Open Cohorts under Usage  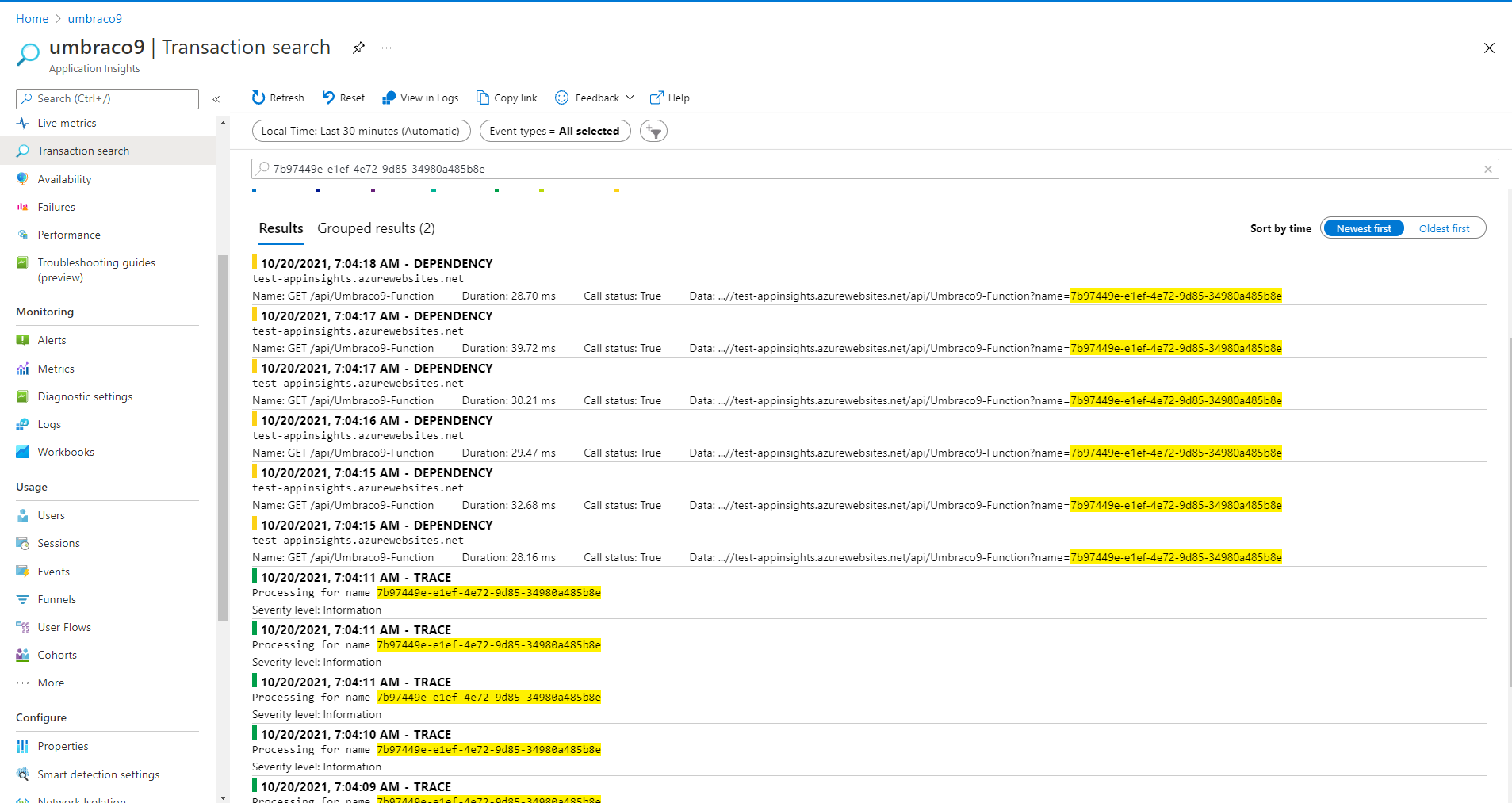coord(57,655)
